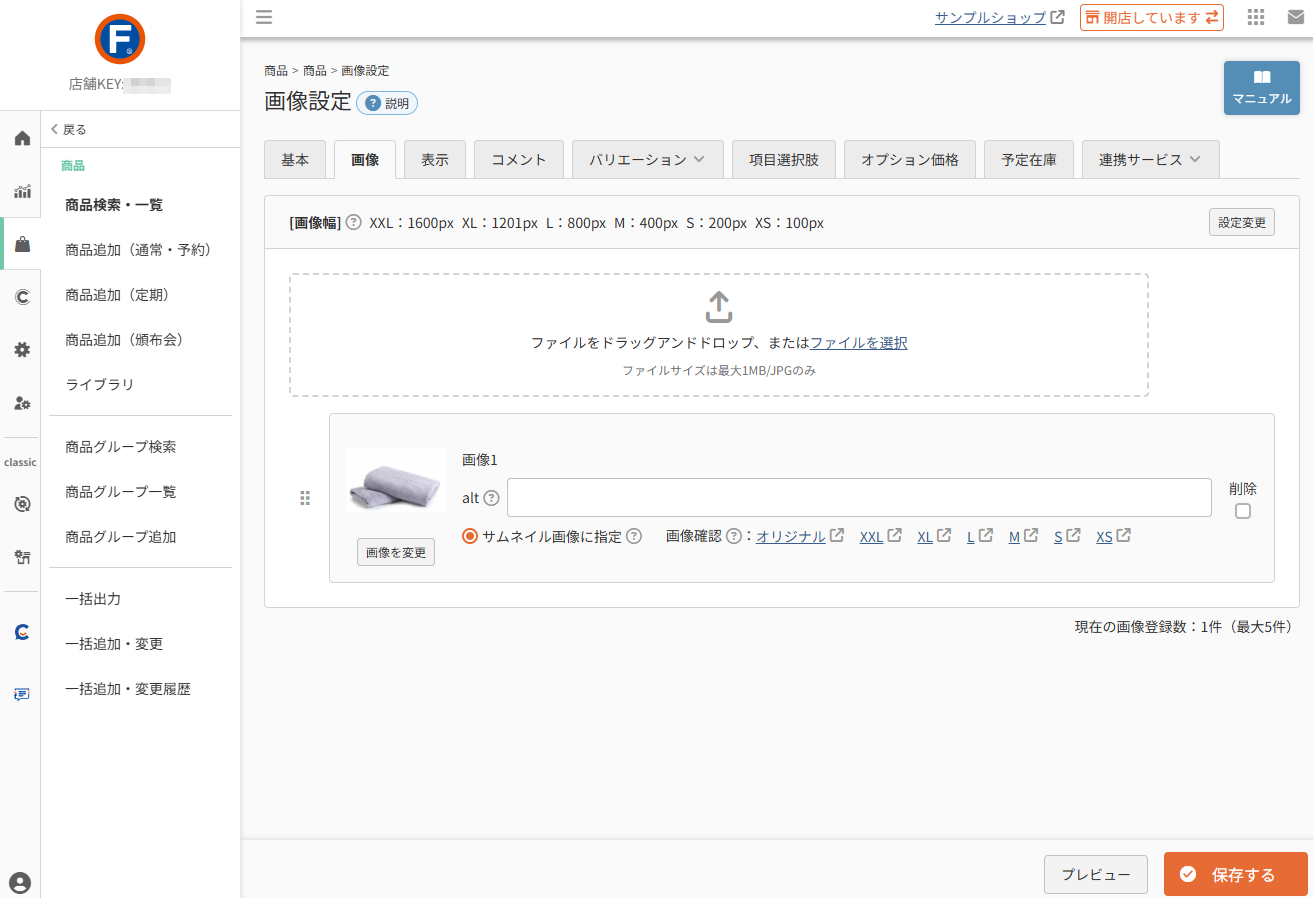The height and width of the screenshot is (898, 1313).
Task: Toggle the hamburger menu icon
Action: [264, 17]
